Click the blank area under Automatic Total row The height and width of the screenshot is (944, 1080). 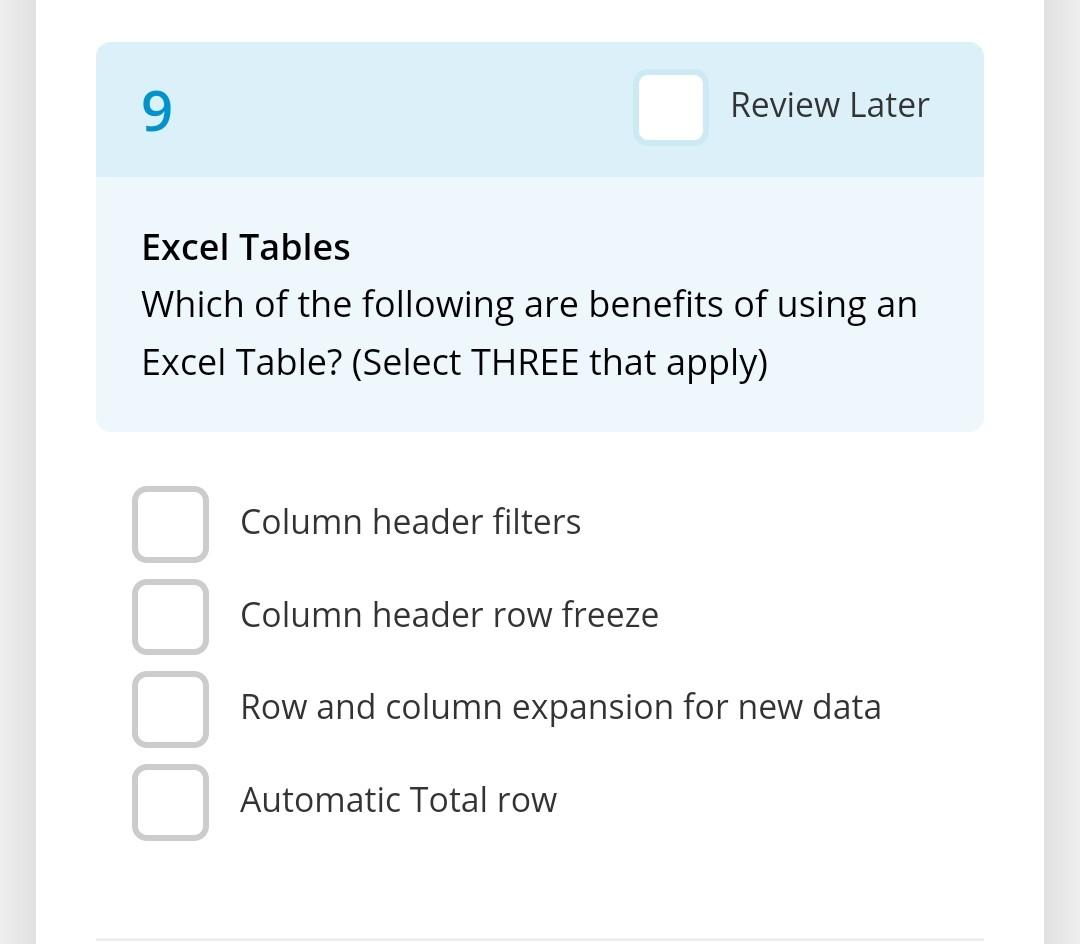539,888
